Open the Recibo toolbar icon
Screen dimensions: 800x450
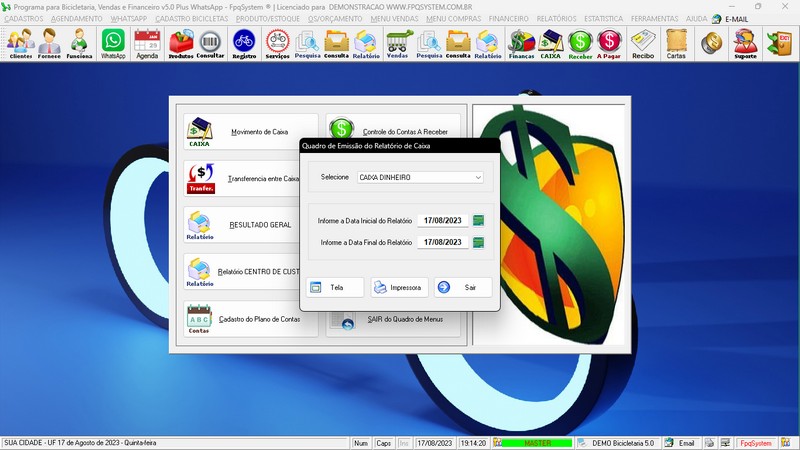pyautogui.click(x=643, y=43)
